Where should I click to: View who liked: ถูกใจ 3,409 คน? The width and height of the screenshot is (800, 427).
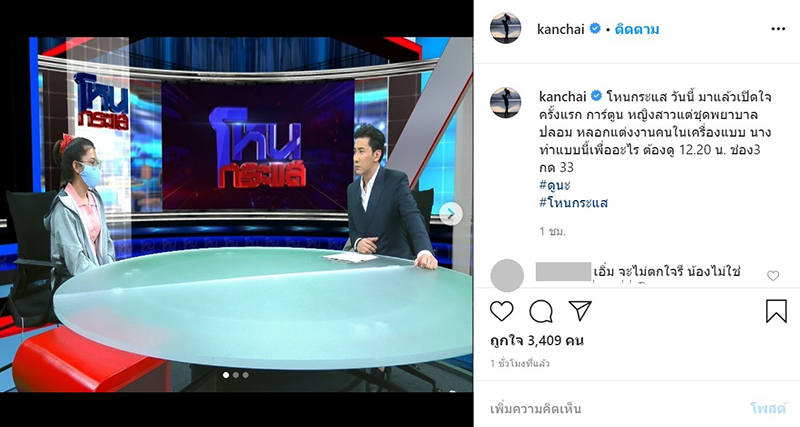pyautogui.click(x=537, y=340)
